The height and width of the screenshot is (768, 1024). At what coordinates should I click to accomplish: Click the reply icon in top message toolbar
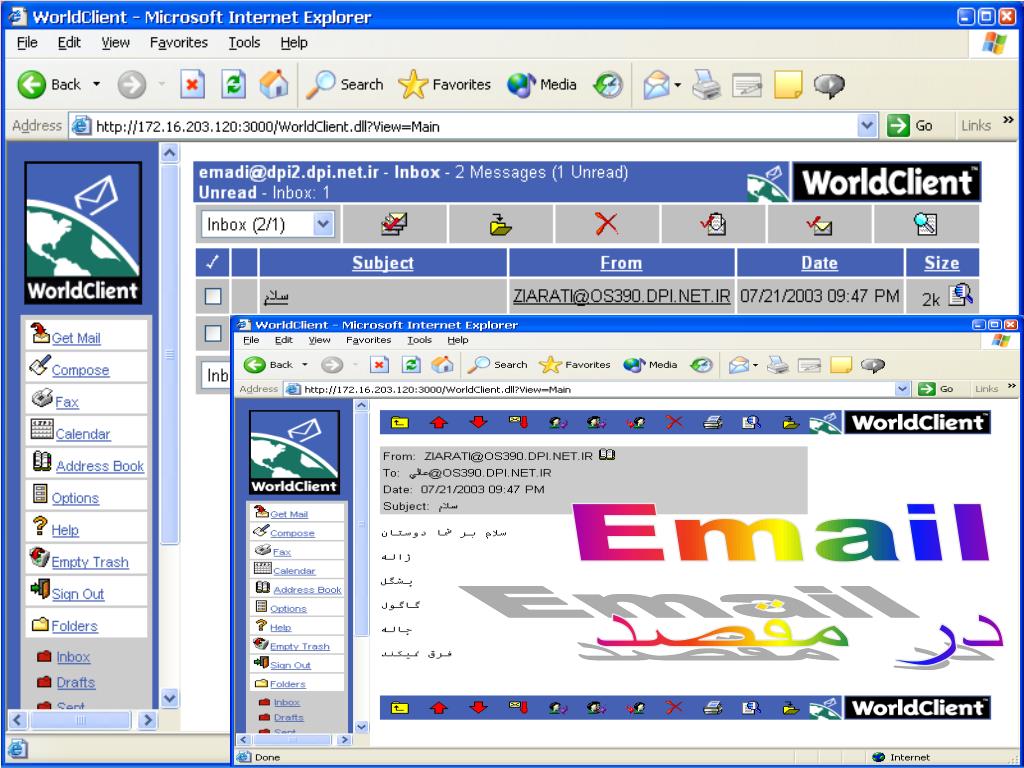point(557,423)
